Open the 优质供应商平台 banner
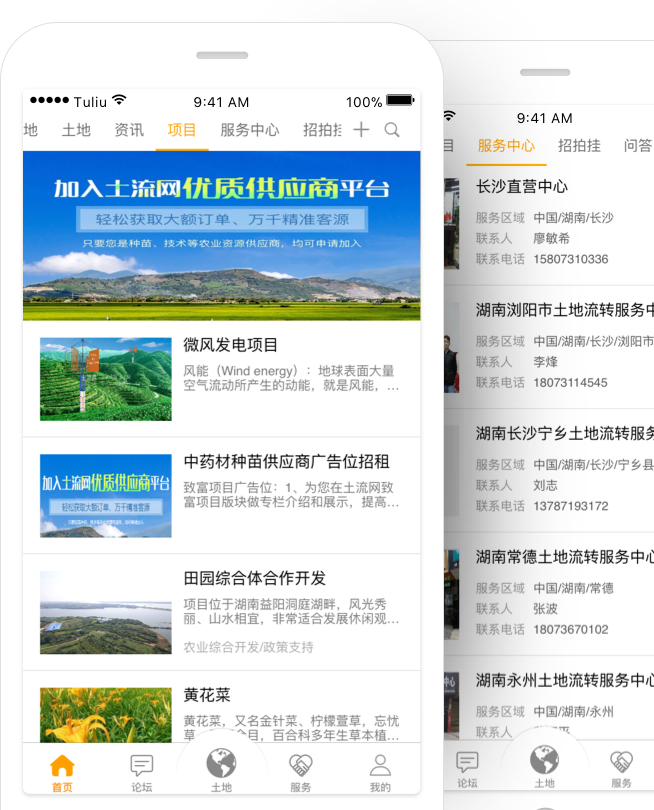 tap(222, 236)
